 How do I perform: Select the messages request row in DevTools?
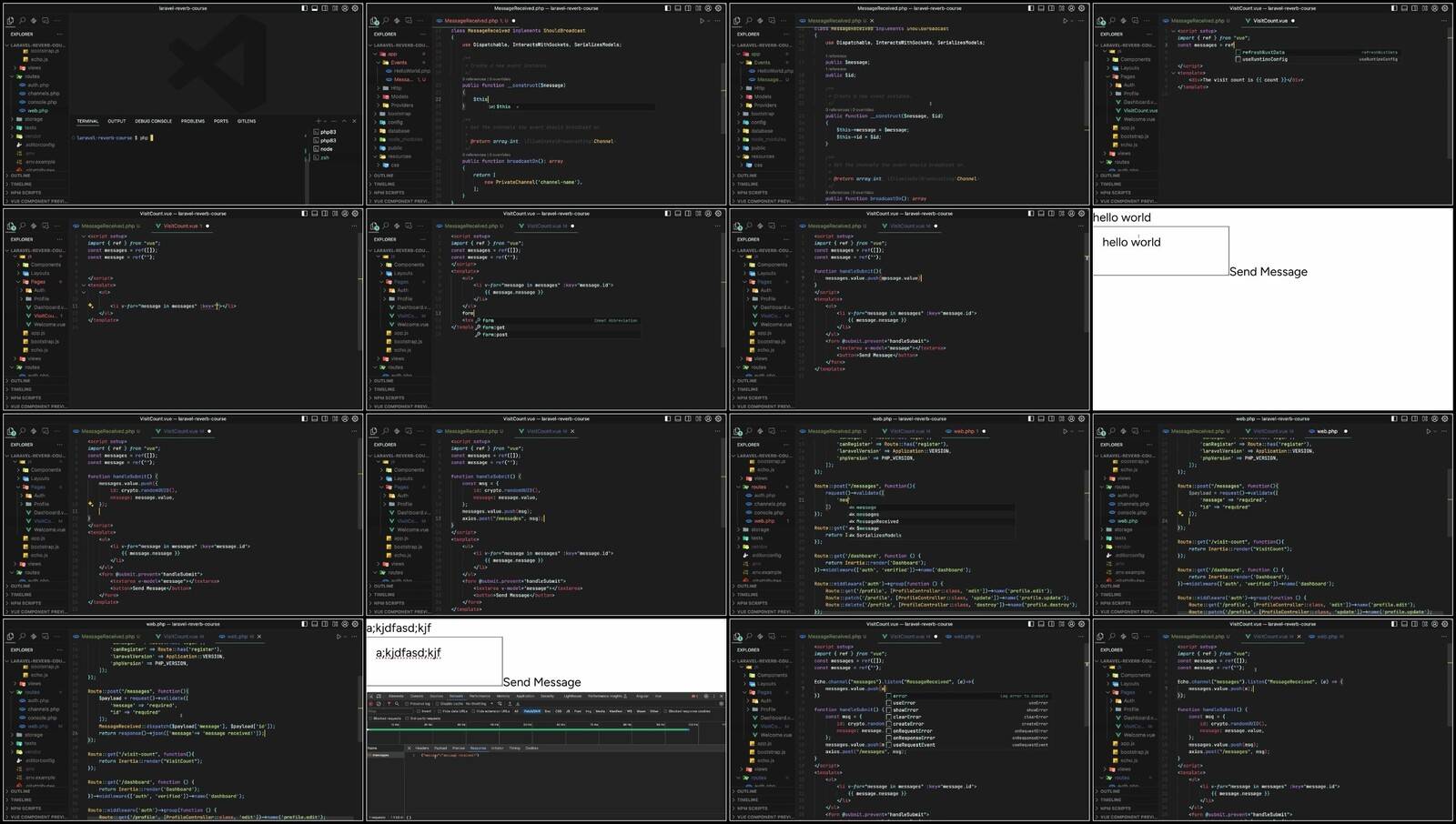click(387, 755)
